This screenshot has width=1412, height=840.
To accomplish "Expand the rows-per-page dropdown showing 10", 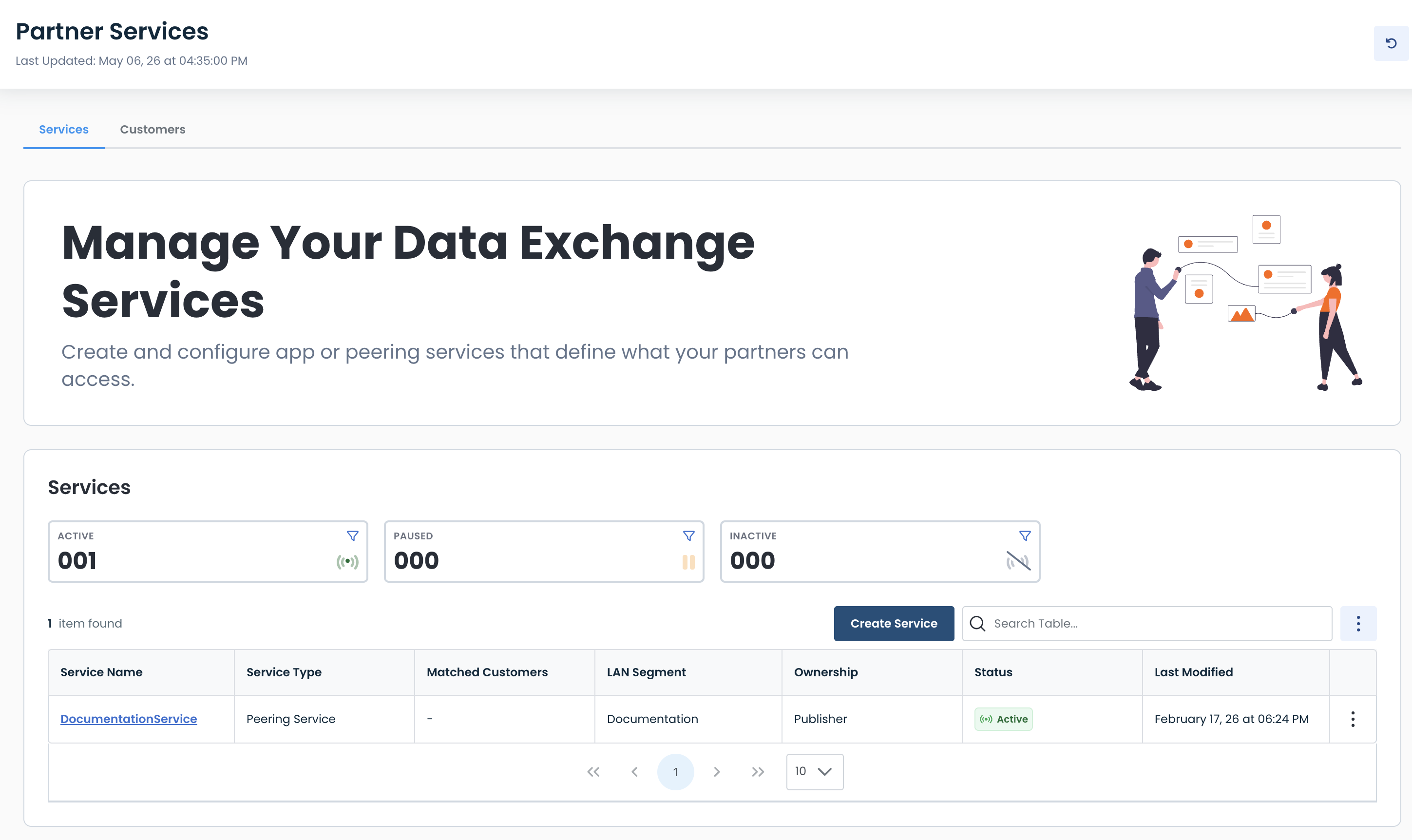I will pos(814,771).
